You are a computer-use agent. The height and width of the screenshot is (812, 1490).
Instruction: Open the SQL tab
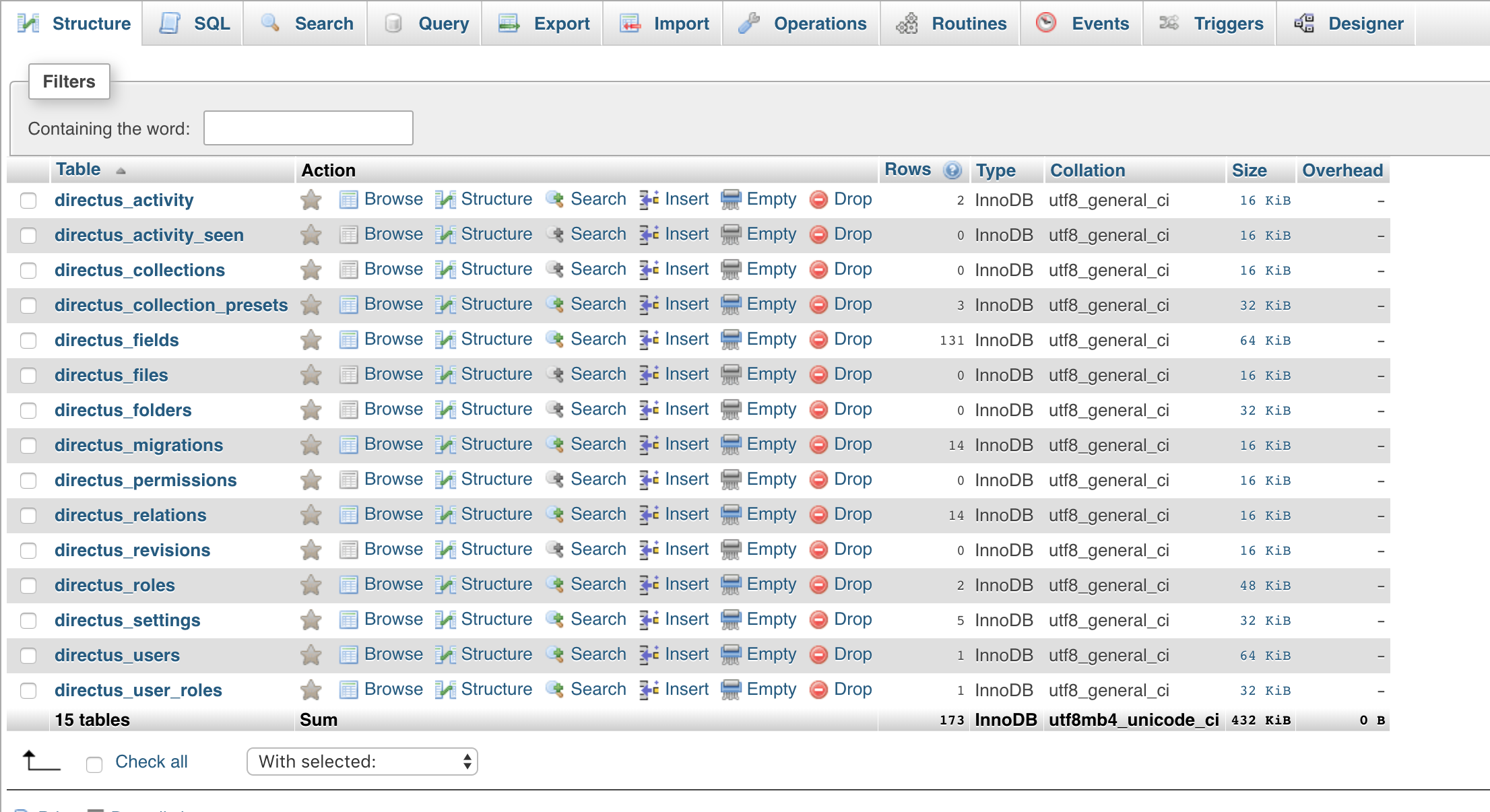[x=193, y=24]
